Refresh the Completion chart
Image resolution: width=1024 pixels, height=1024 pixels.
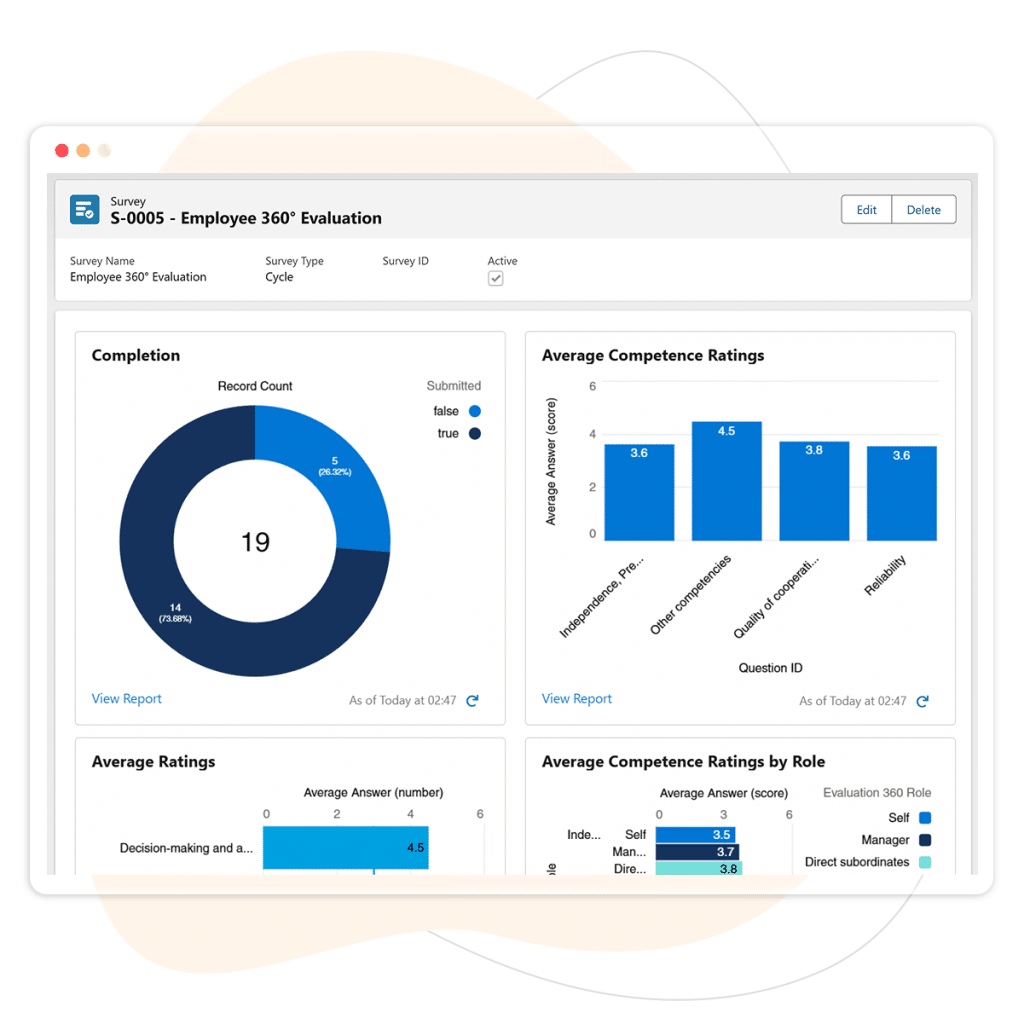472,701
